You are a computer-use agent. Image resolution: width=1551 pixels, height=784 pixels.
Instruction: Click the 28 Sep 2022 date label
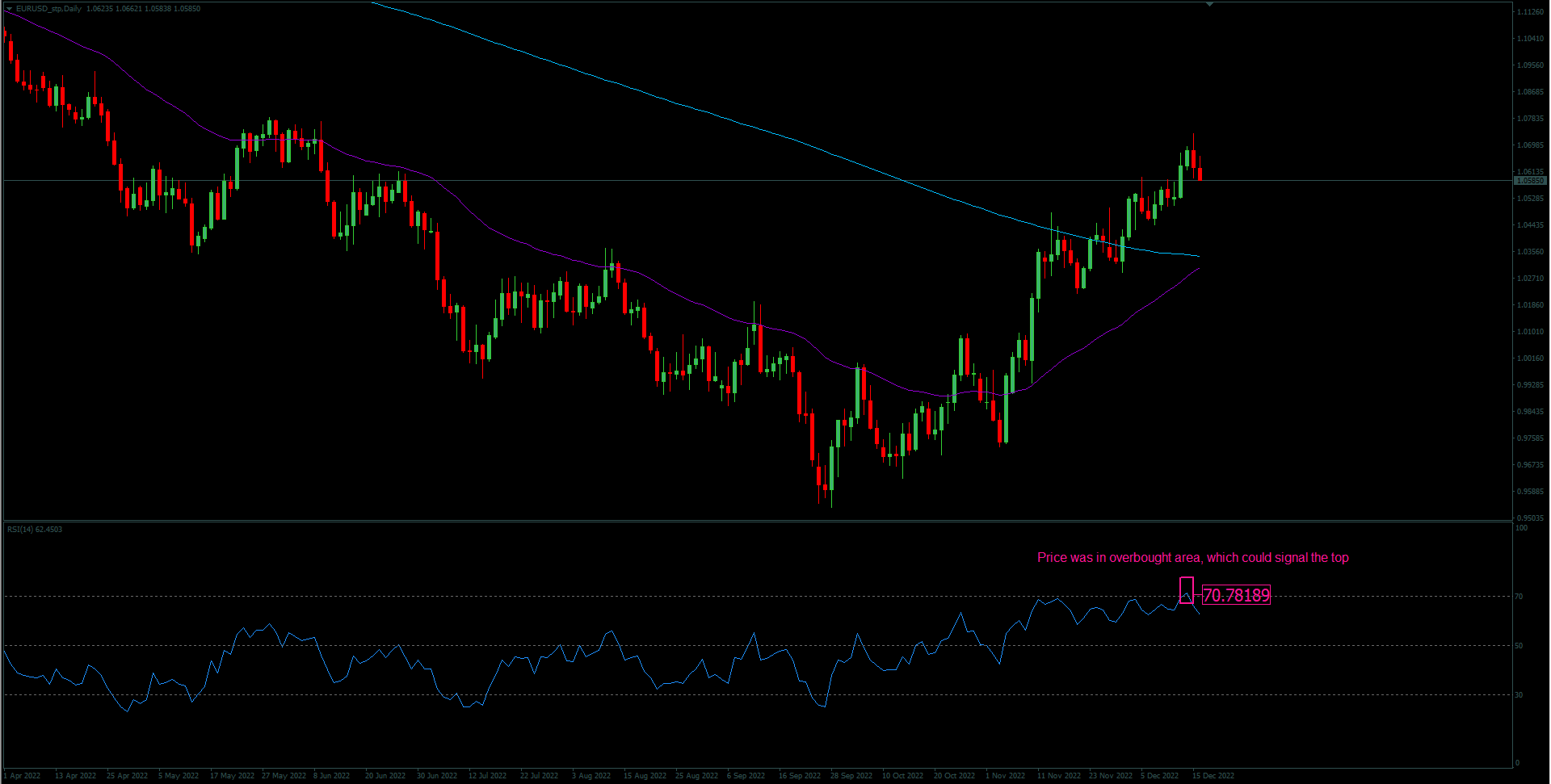[851, 776]
